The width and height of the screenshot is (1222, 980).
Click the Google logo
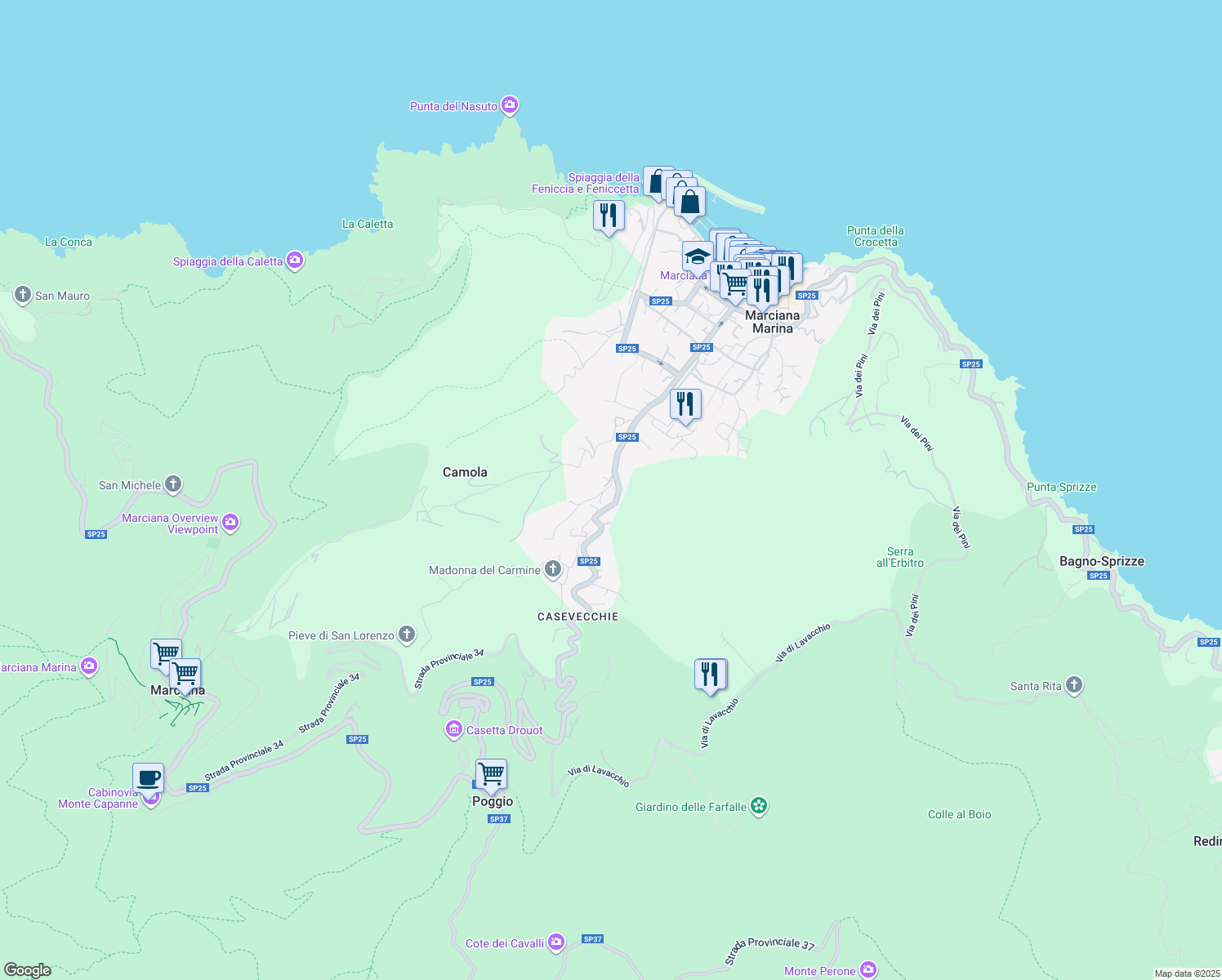[x=27, y=970]
